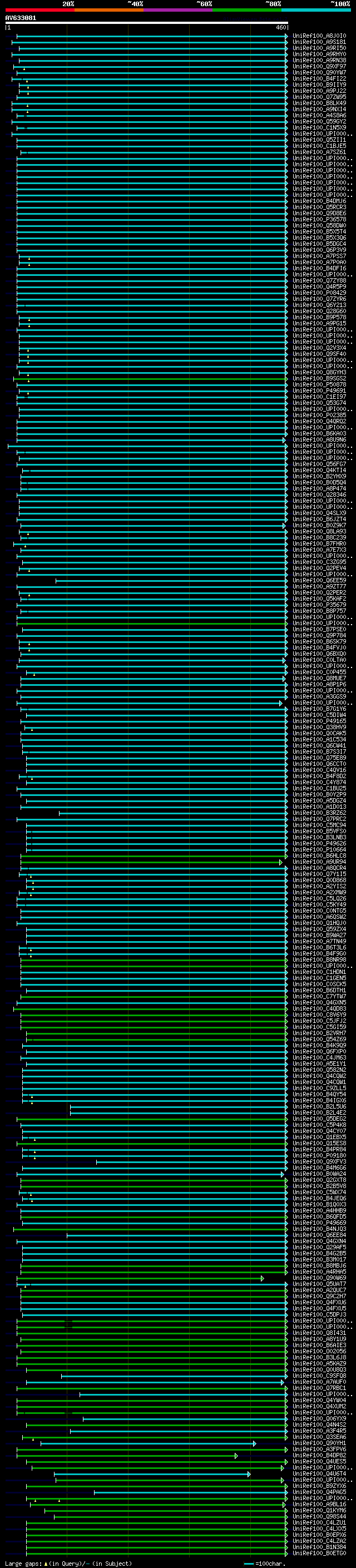Select hit label UniRef100_B7G1Y6
This screenshot has width=356, height=1568.
point(319,709)
